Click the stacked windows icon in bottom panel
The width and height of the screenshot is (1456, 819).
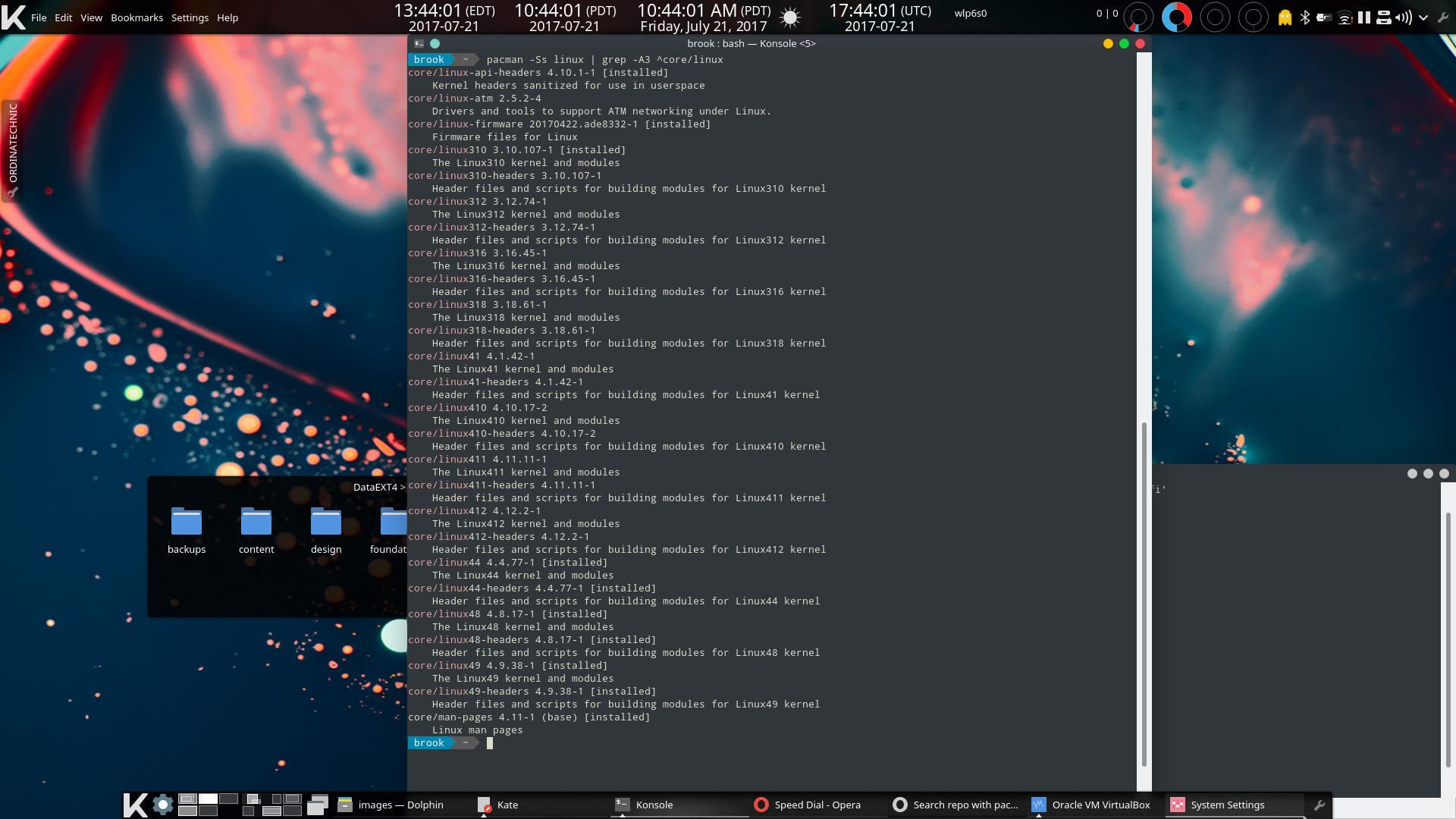[x=318, y=805]
